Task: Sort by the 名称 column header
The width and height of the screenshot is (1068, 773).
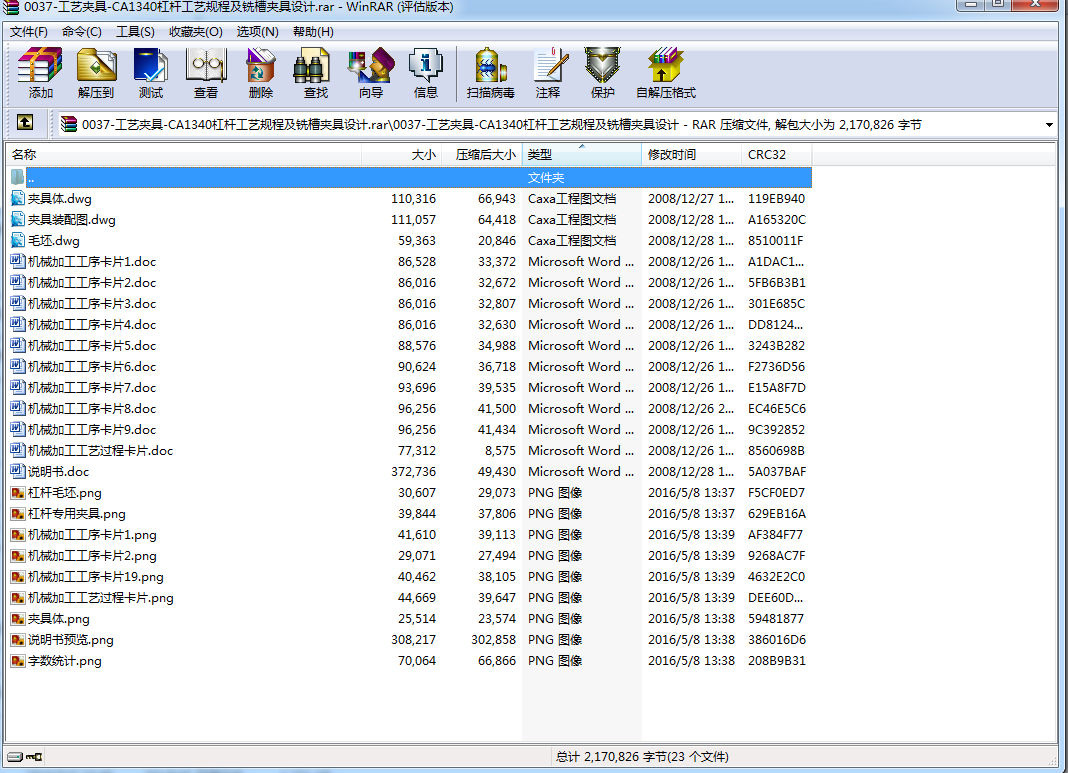Action: [x=183, y=155]
